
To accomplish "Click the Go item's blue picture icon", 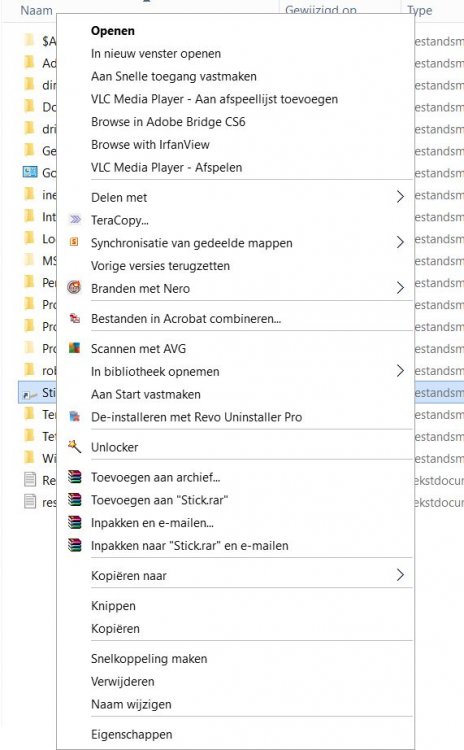I will 30,172.
